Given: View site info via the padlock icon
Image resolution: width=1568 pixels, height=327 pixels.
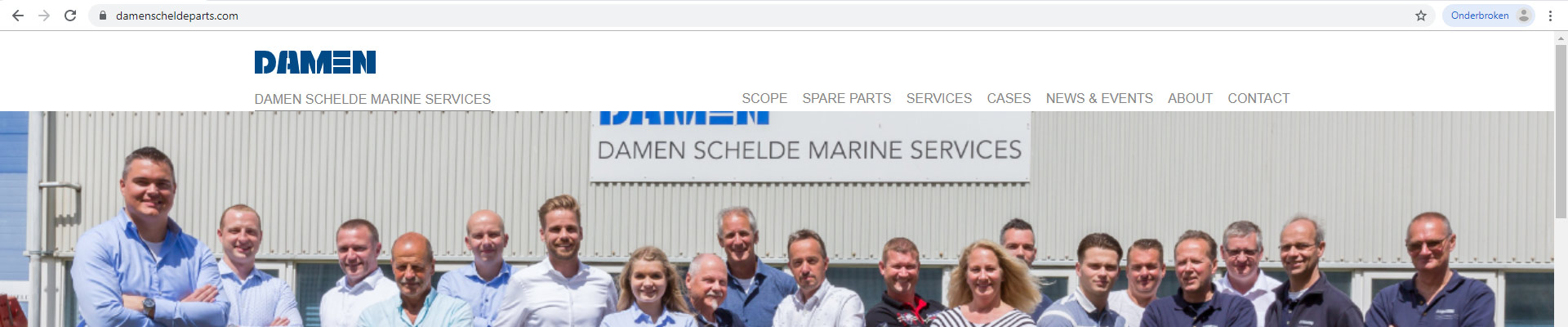Looking at the screenshot, I should 103,16.
